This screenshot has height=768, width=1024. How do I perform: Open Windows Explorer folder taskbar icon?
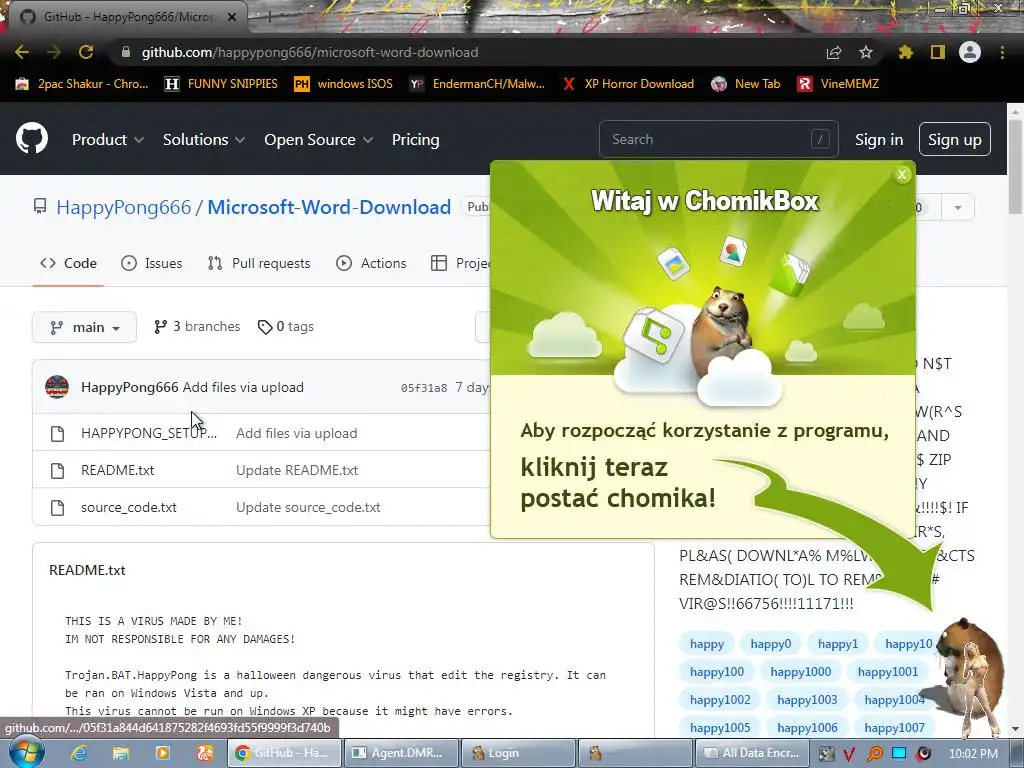point(121,753)
